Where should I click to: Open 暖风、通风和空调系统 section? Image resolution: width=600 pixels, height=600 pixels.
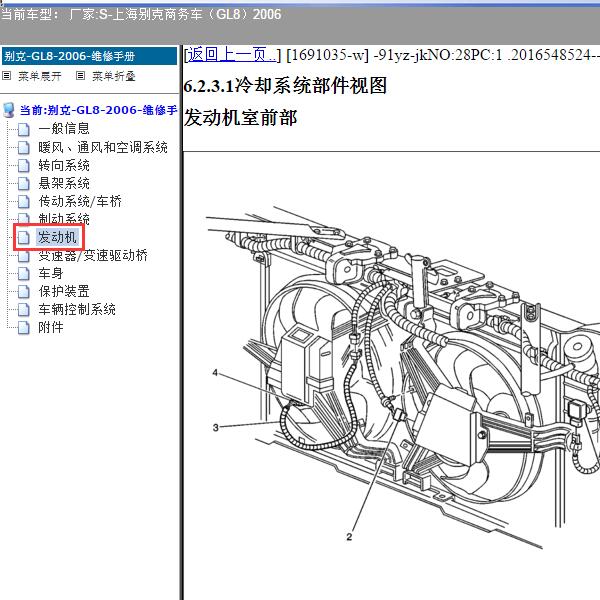pos(103,147)
